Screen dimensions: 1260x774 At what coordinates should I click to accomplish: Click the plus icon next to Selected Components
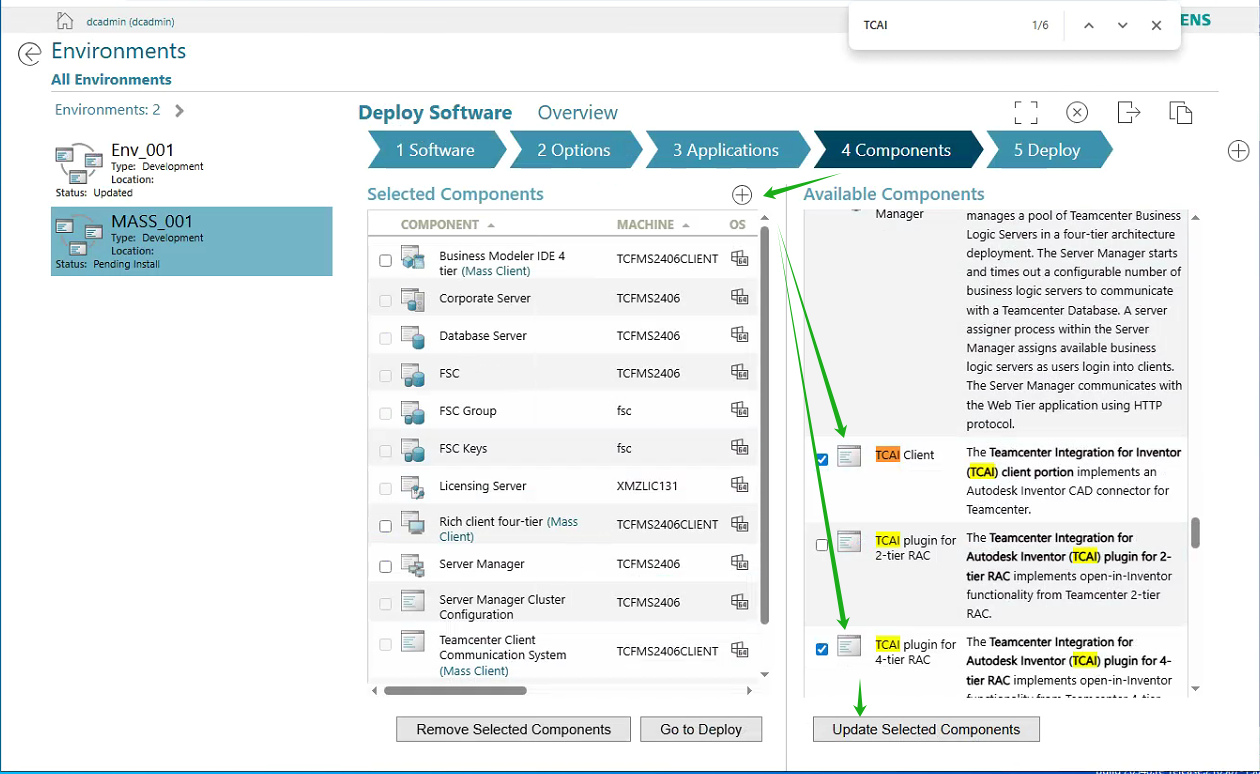pyautogui.click(x=742, y=195)
